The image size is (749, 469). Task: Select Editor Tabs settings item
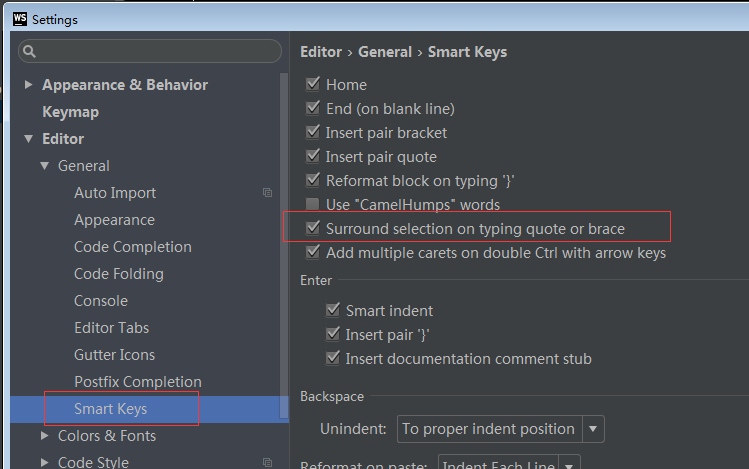pyautogui.click(x=112, y=328)
